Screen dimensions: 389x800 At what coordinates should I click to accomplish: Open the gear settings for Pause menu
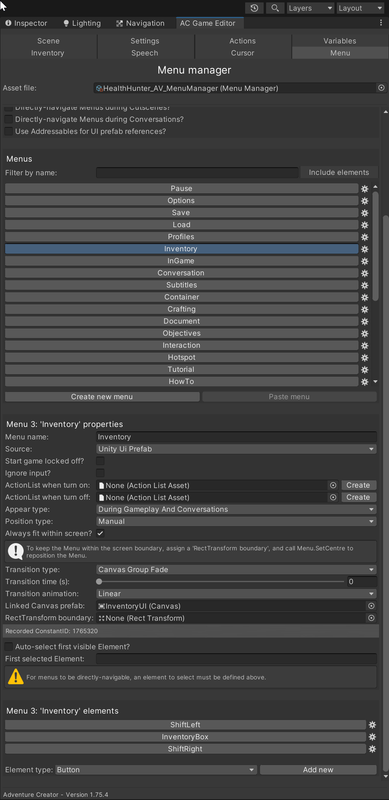[364, 189]
